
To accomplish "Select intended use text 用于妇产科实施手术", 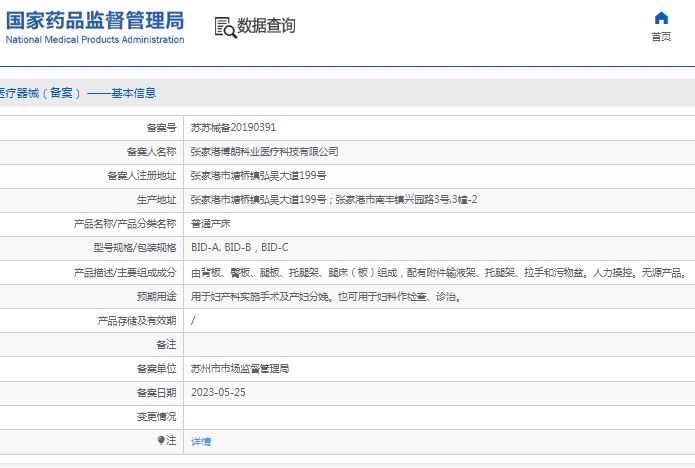I will point(326,296).
